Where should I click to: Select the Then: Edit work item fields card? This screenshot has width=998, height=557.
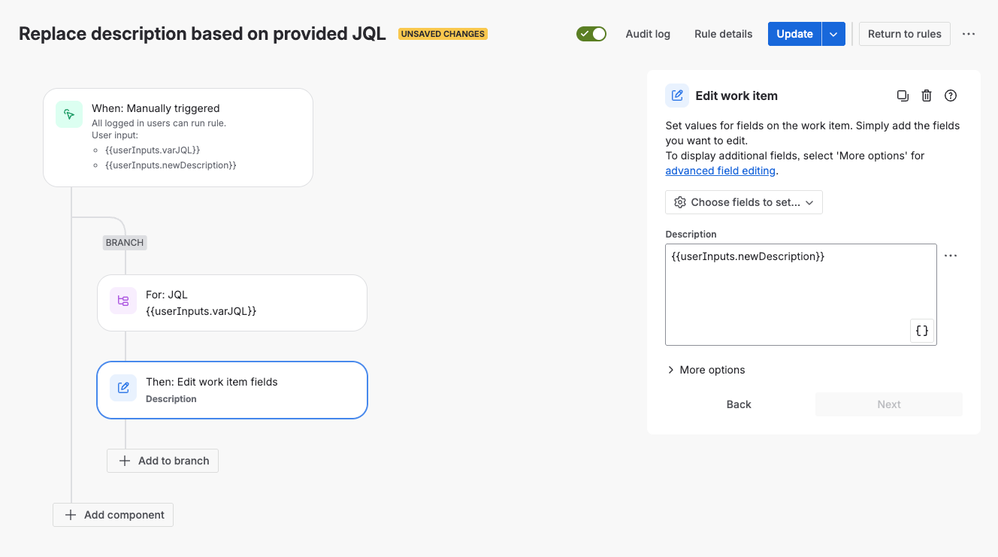232,390
